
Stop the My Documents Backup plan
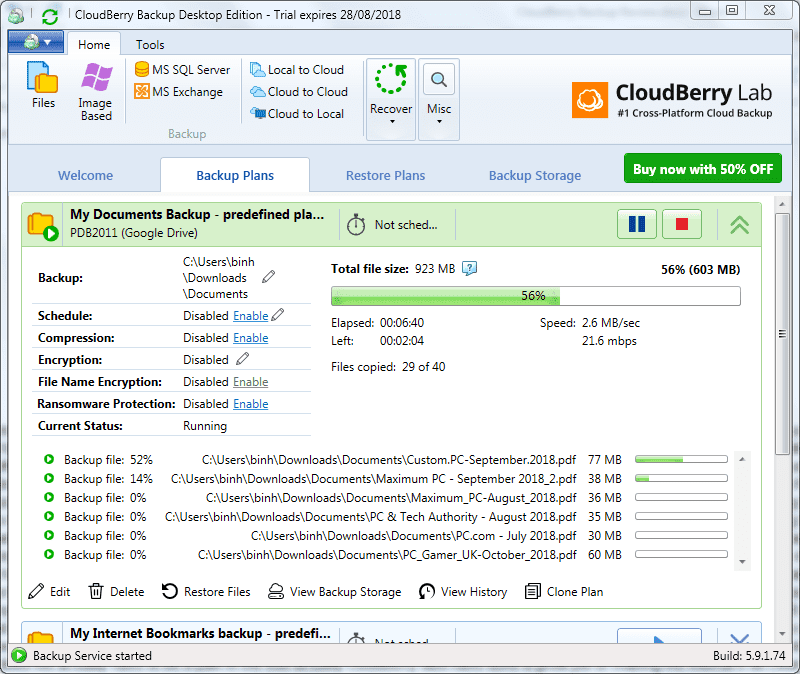coord(682,224)
